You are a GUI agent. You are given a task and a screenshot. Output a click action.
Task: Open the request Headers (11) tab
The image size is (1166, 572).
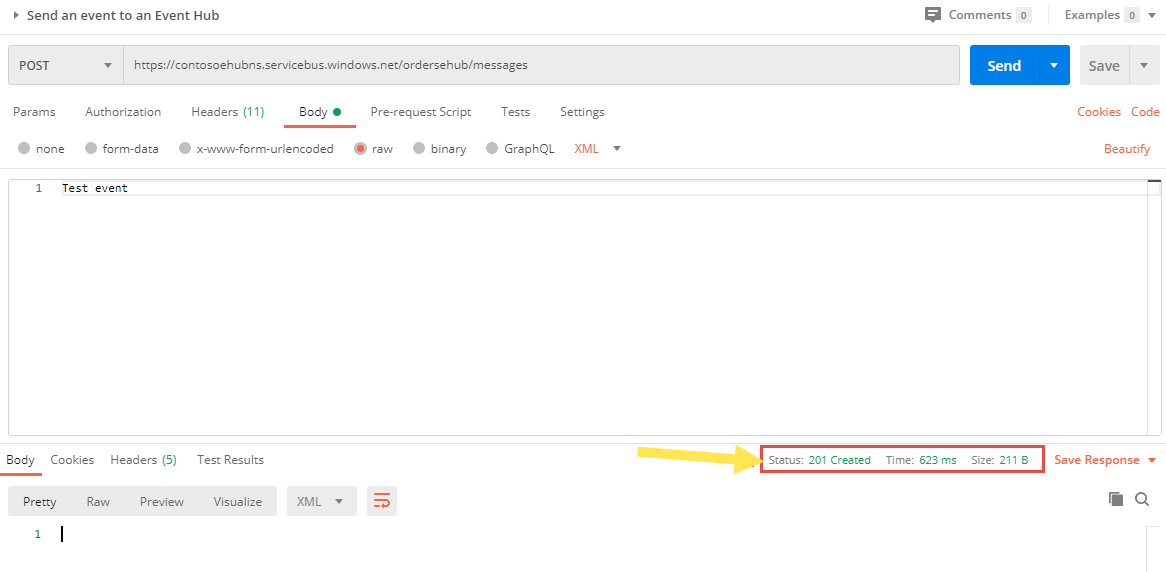[228, 112]
